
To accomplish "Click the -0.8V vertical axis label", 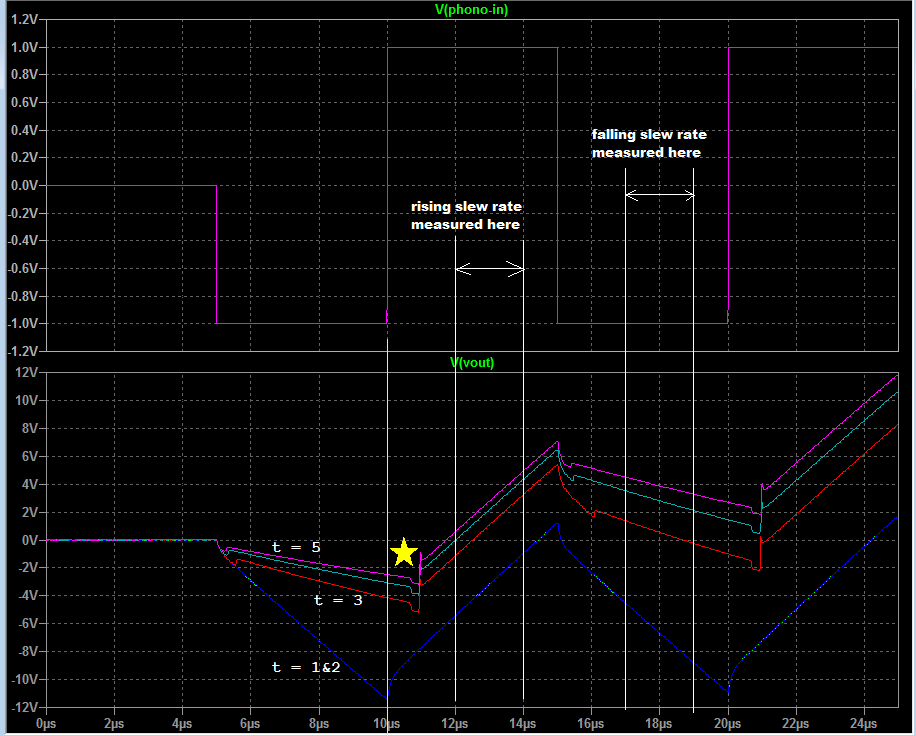I will tap(23, 296).
